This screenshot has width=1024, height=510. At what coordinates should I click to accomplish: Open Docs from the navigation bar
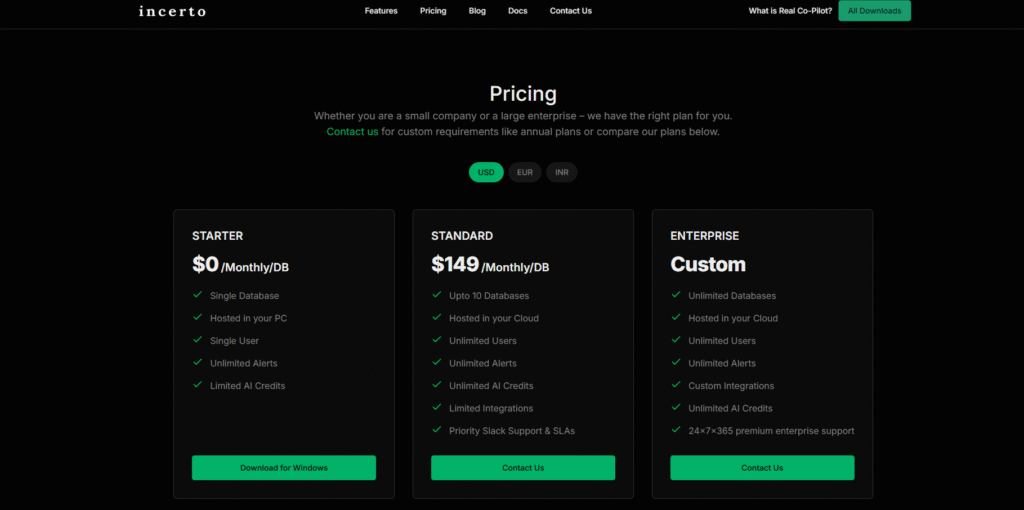pyautogui.click(x=517, y=11)
